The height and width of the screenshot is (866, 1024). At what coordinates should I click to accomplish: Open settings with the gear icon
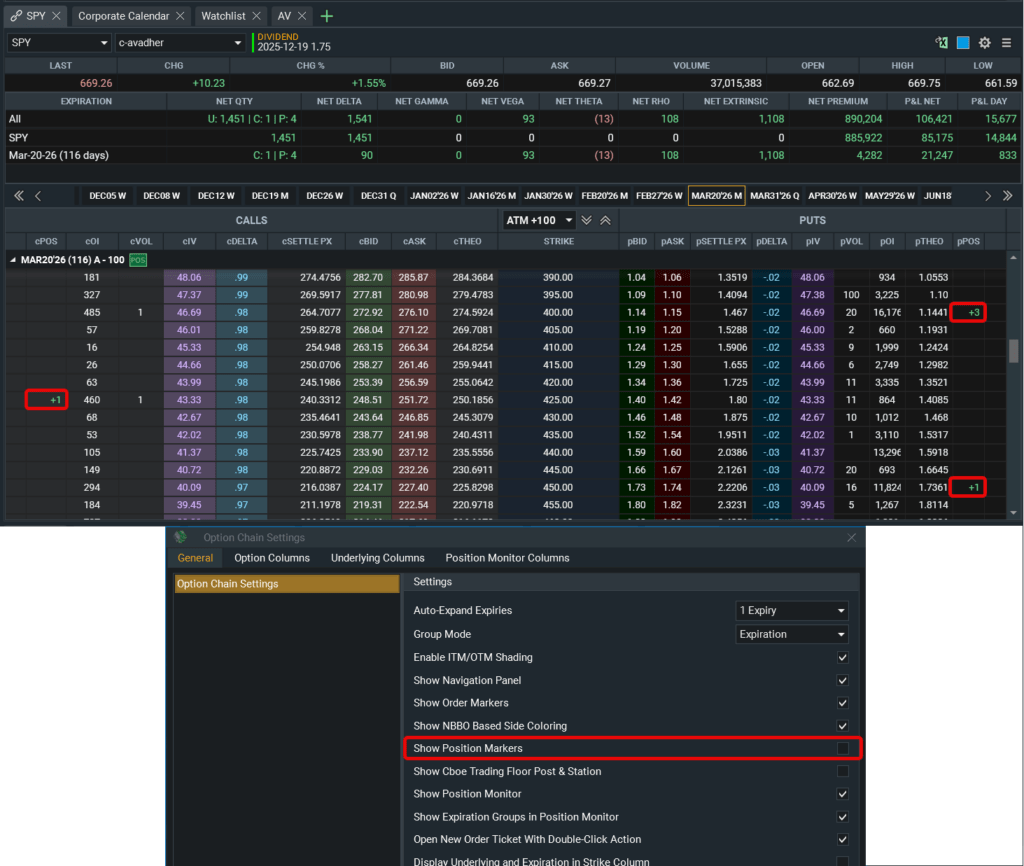pos(985,43)
